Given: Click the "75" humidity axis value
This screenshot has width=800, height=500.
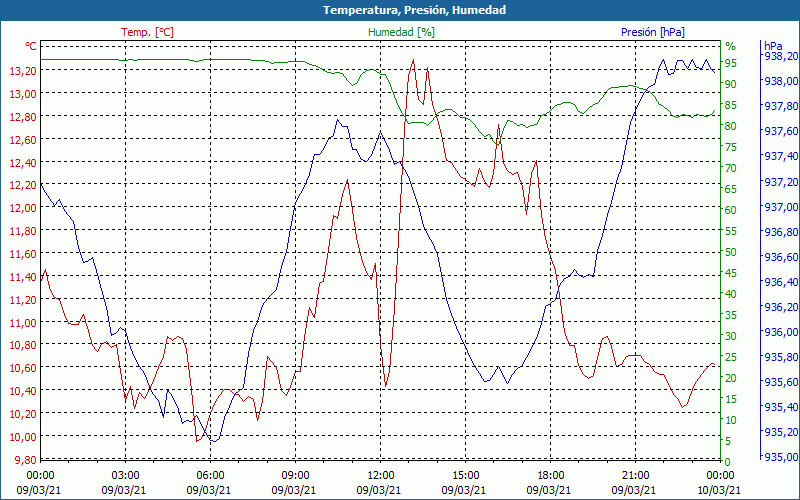Looking at the screenshot, I should (x=731, y=147).
